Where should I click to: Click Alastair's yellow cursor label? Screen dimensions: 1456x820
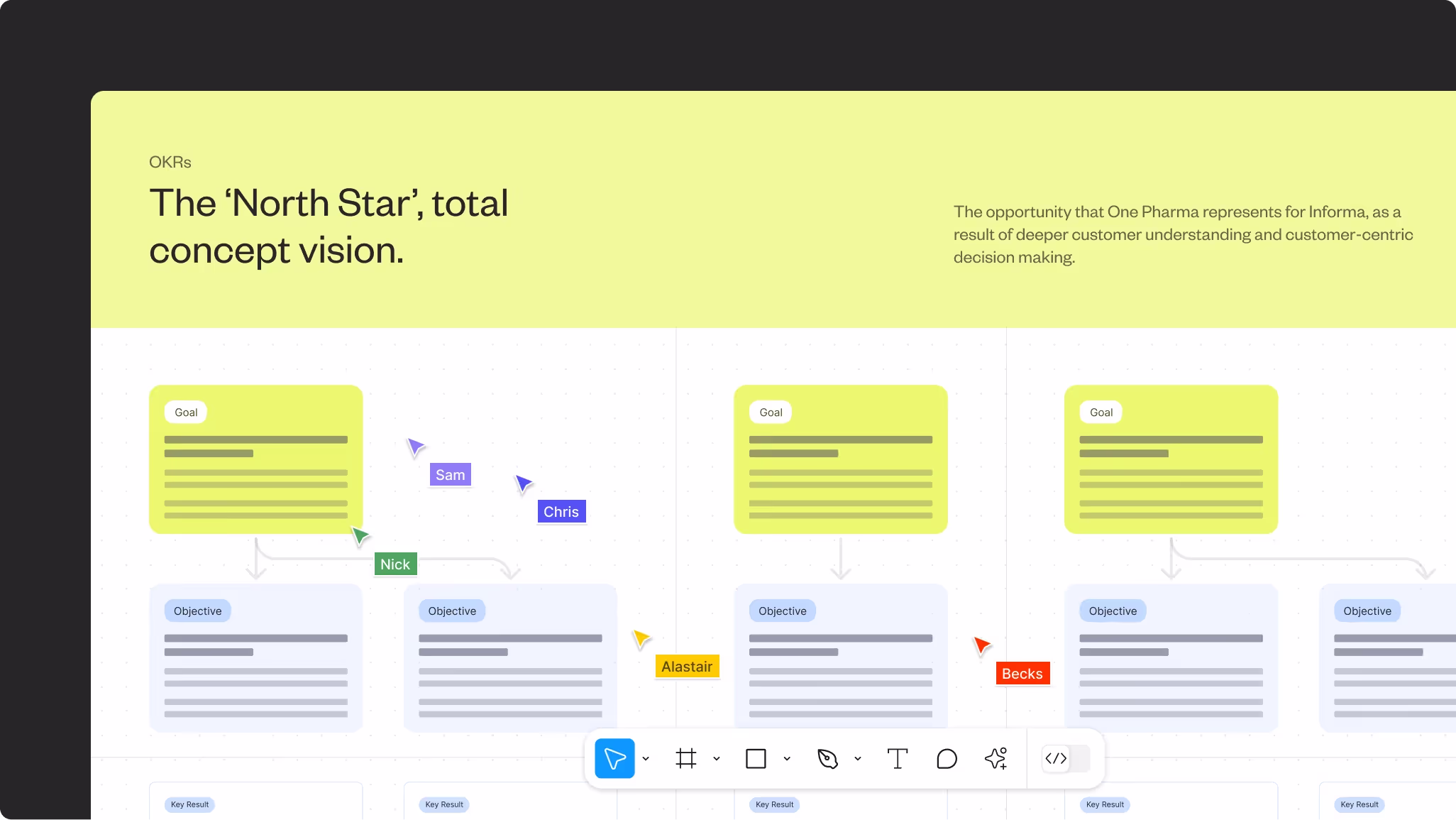[687, 667]
